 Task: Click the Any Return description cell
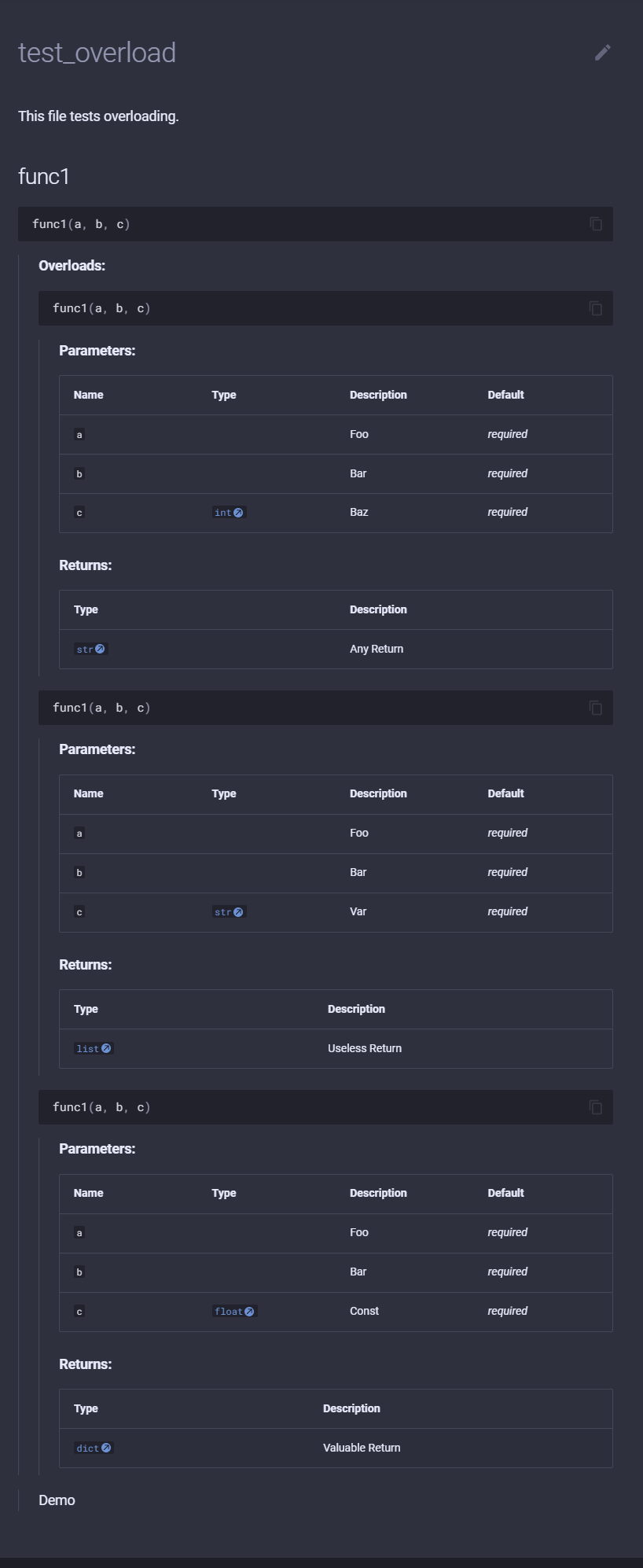pos(377,649)
